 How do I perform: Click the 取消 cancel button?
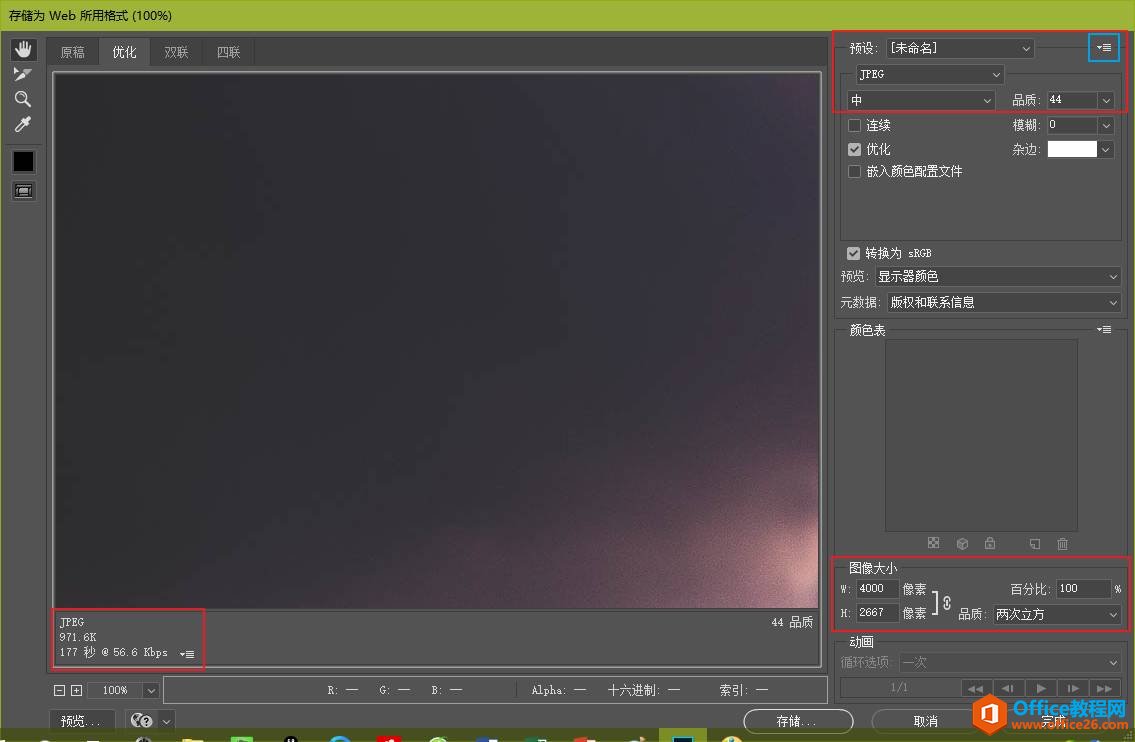[x=925, y=720]
